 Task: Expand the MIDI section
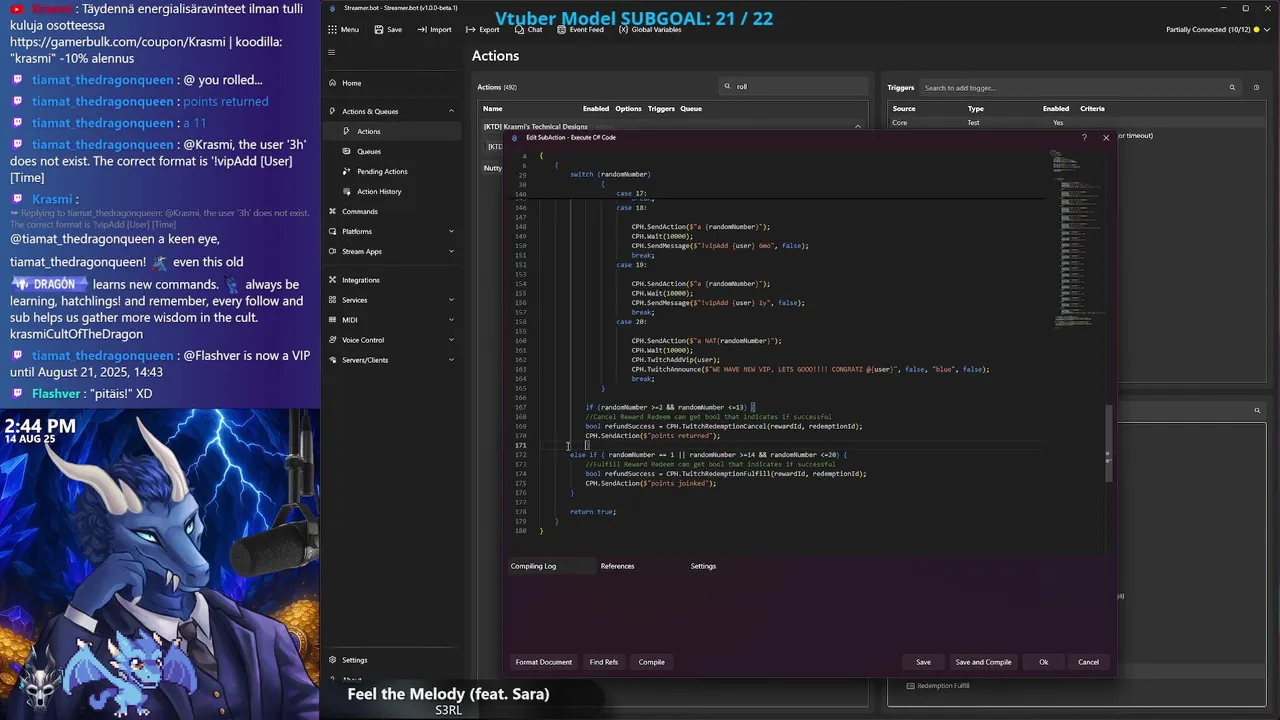[x=392, y=320]
